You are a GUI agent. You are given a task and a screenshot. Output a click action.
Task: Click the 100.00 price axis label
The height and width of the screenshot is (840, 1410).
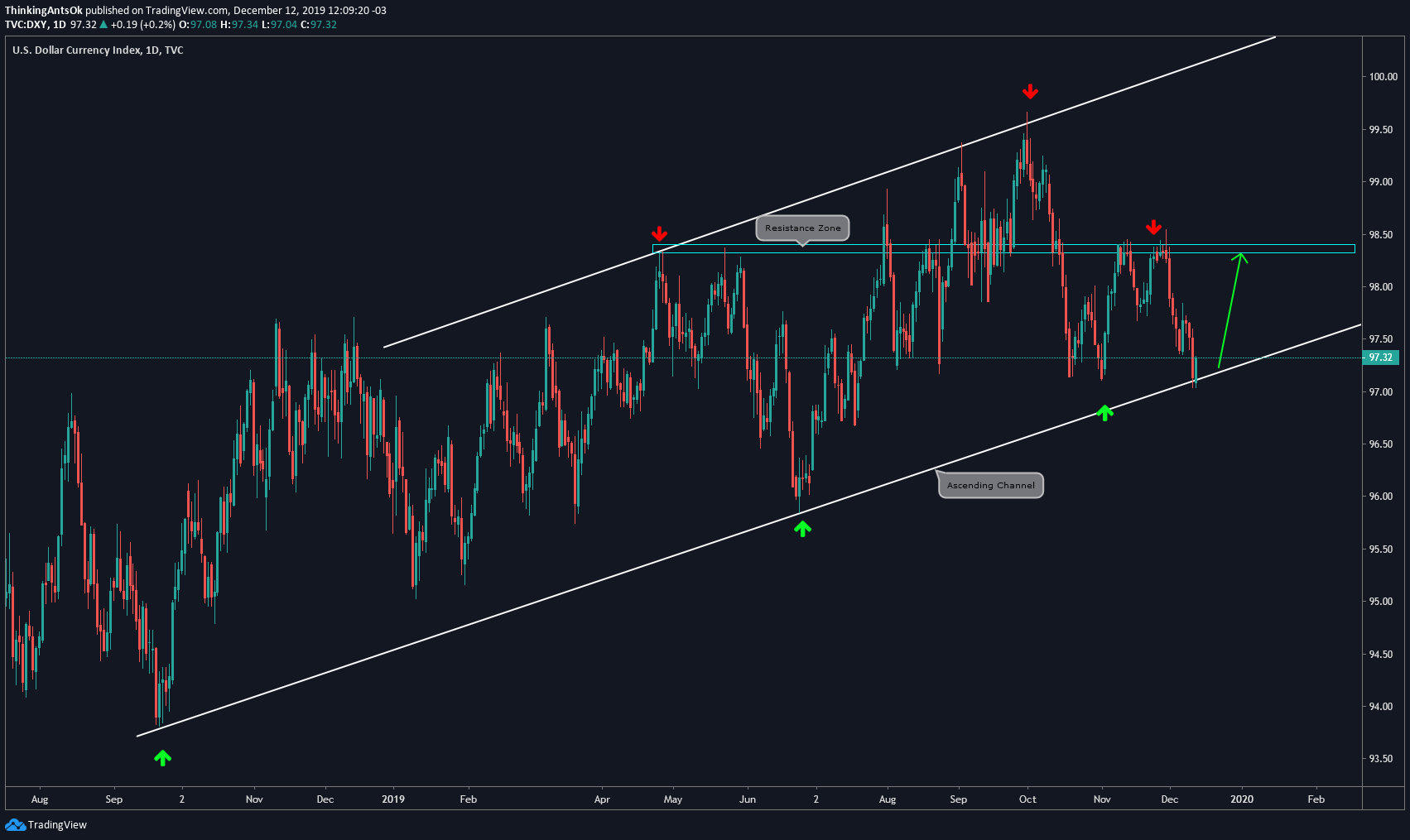[x=1383, y=77]
